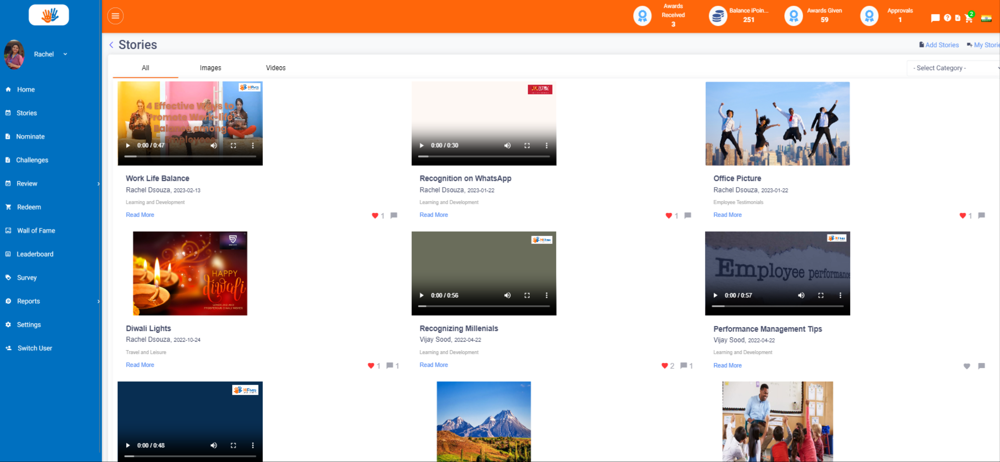Expand the Review sidebar submenu

(98, 184)
